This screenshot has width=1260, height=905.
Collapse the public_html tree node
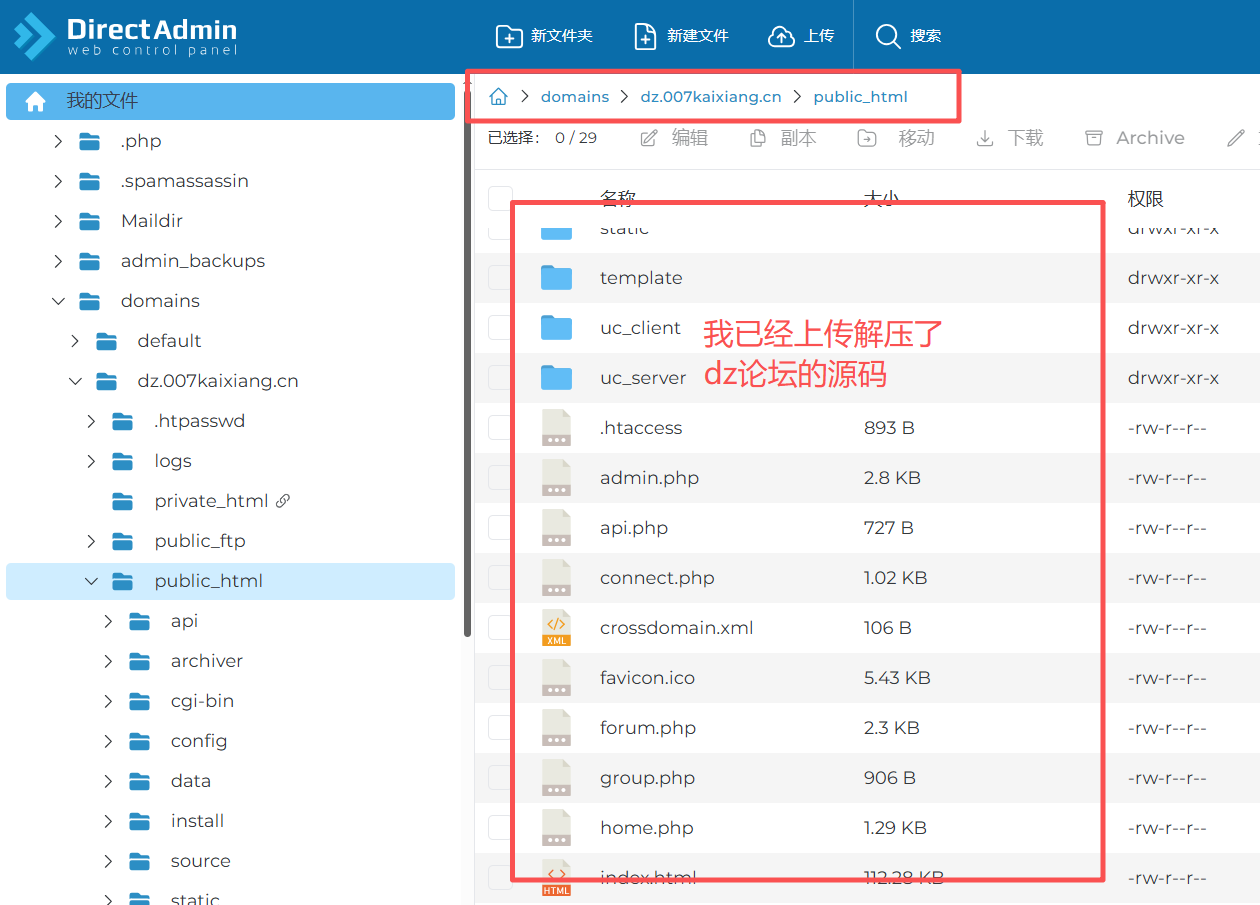(x=91, y=581)
